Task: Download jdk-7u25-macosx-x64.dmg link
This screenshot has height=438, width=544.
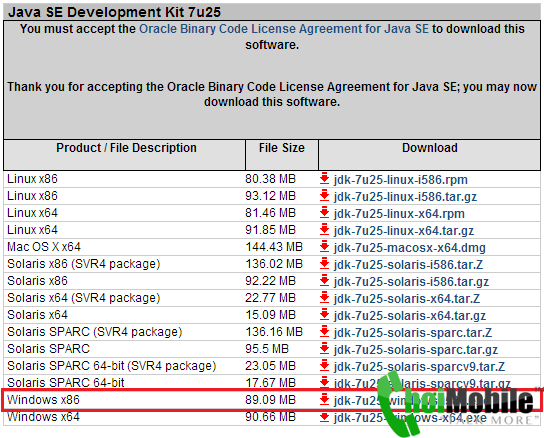Action: click(x=410, y=248)
